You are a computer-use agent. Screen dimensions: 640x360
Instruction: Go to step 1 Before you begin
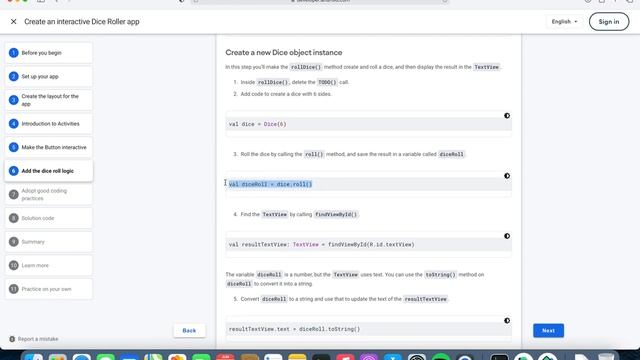pos(49,53)
